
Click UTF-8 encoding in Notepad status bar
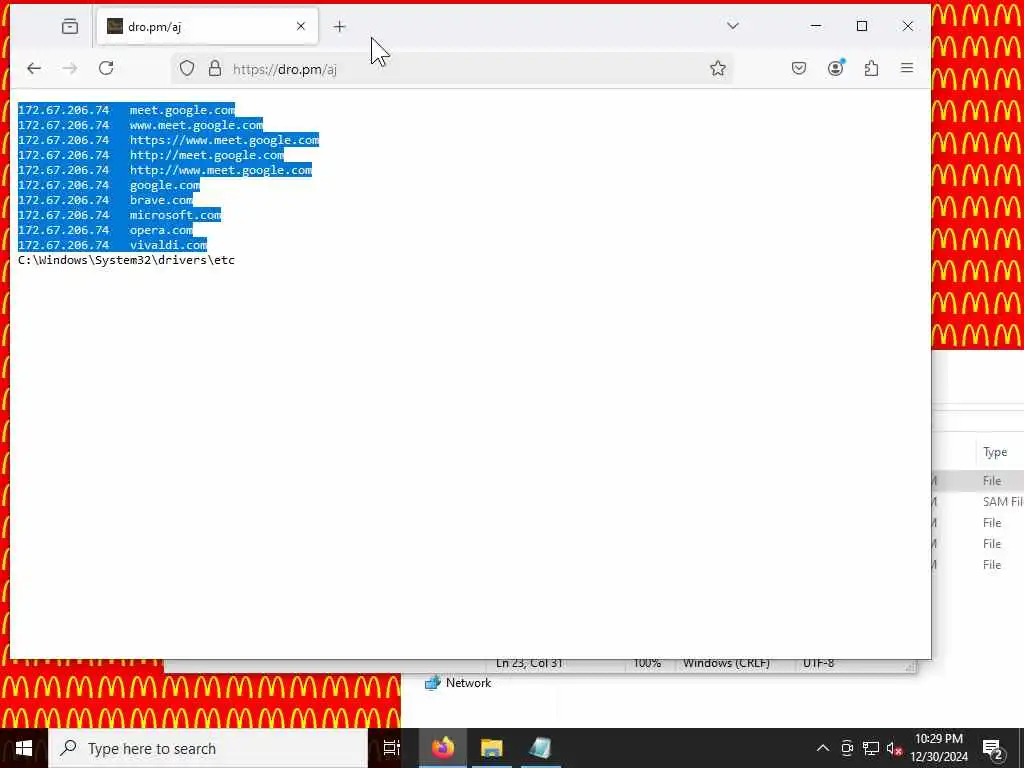point(818,664)
